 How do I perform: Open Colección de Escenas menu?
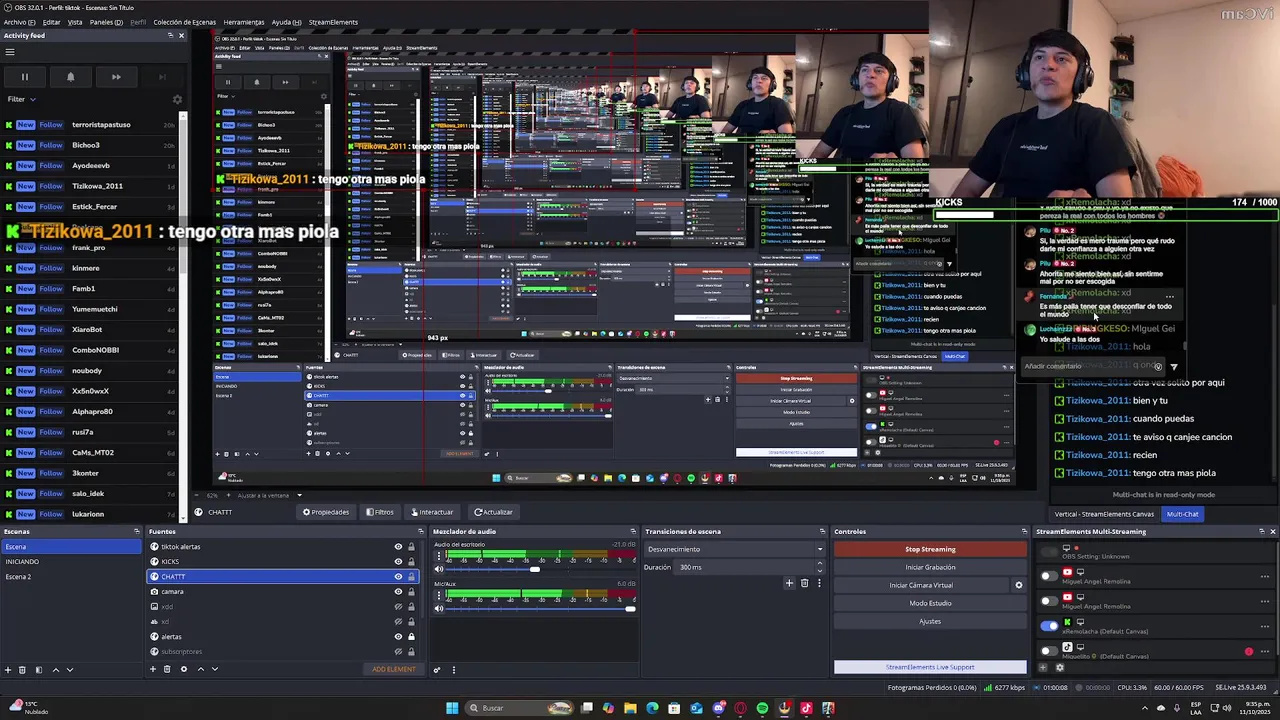(x=184, y=22)
